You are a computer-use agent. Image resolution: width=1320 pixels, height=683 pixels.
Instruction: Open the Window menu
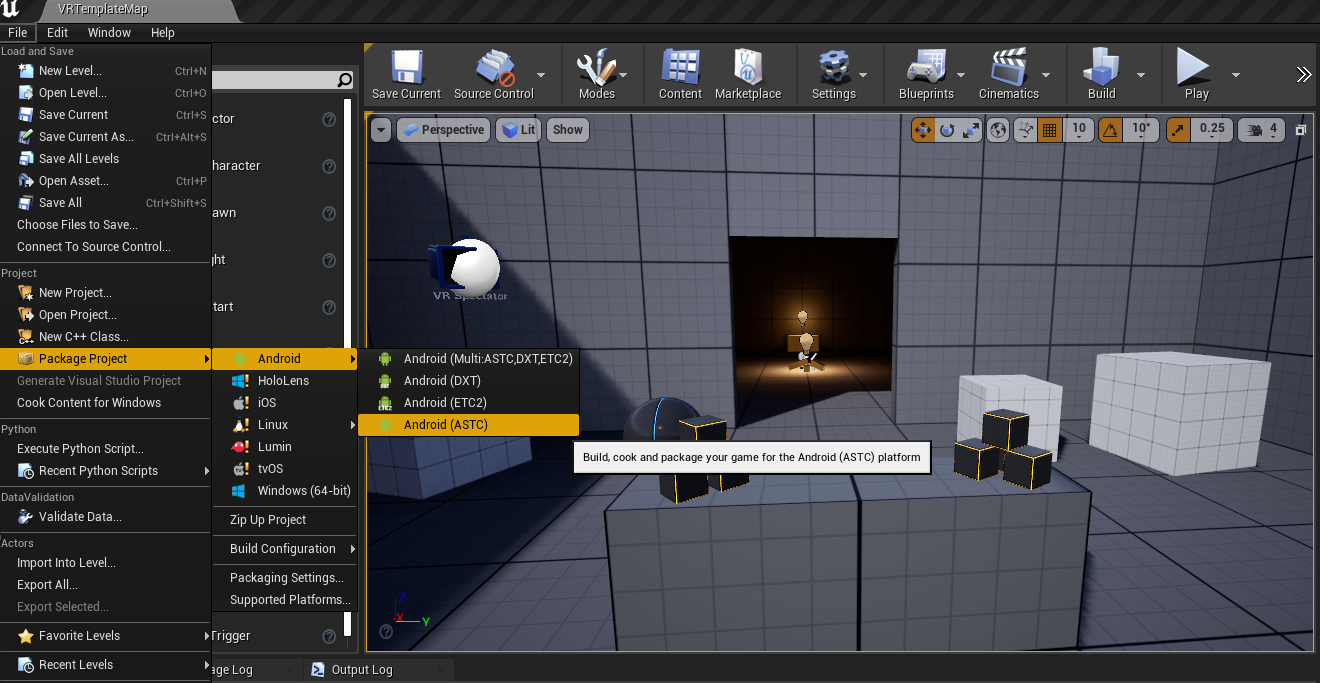[x=109, y=32]
